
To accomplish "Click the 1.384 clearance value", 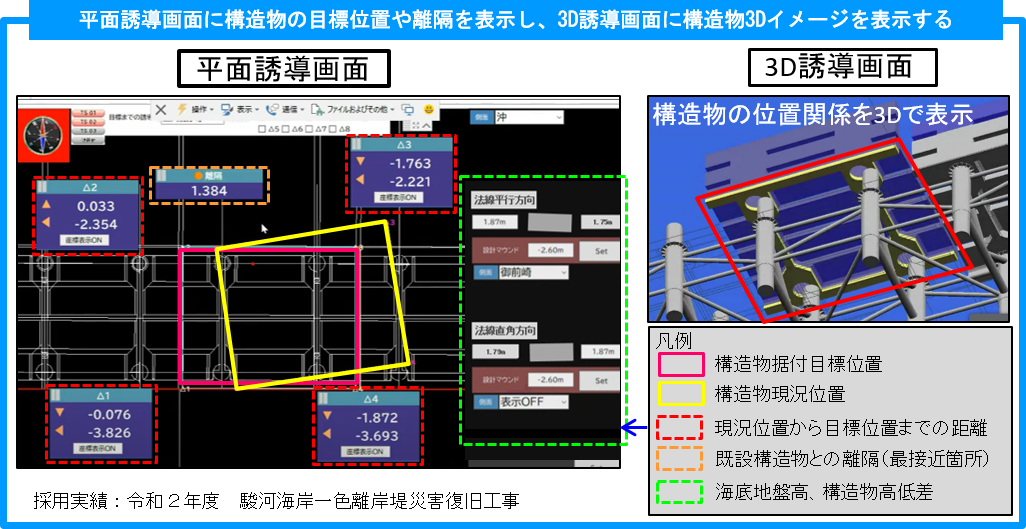I will pos(209,191).
